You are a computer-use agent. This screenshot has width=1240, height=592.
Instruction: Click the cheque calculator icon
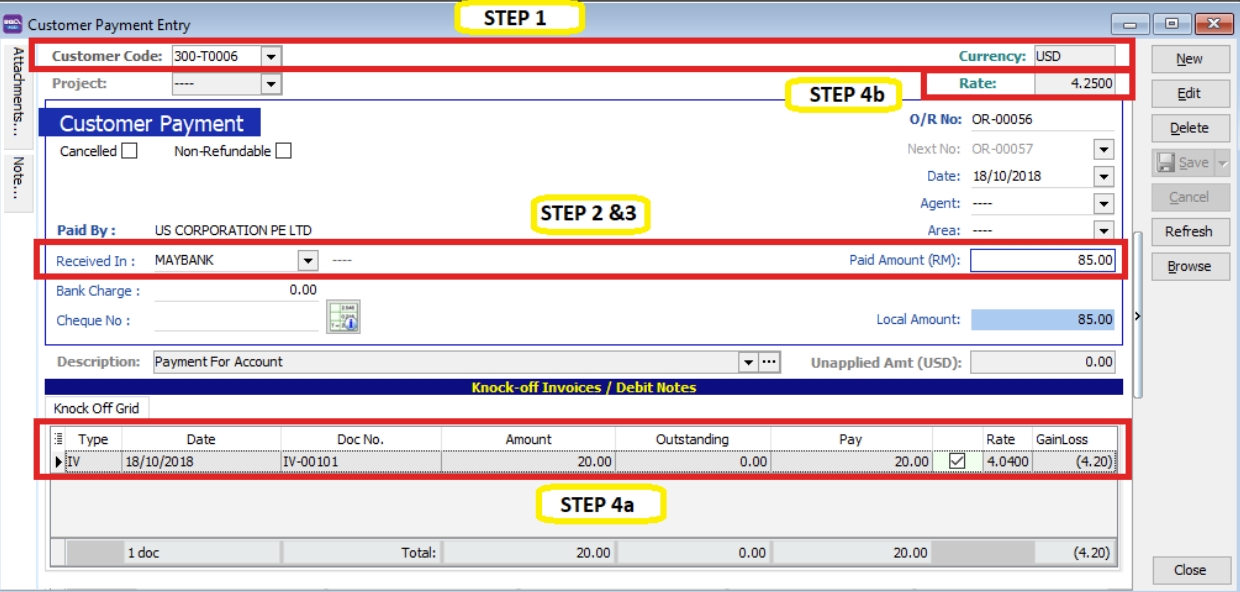pyautogui.click(x=343, y=317)
